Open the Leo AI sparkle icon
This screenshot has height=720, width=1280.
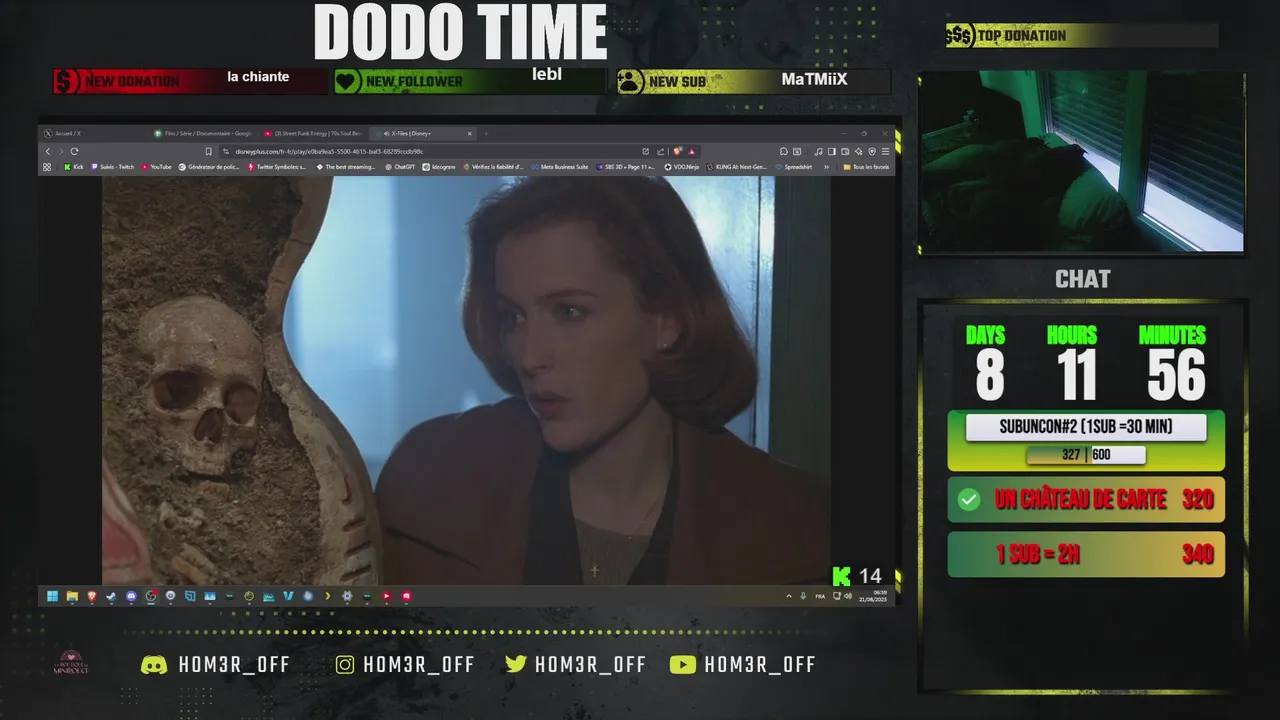point(859,151)
